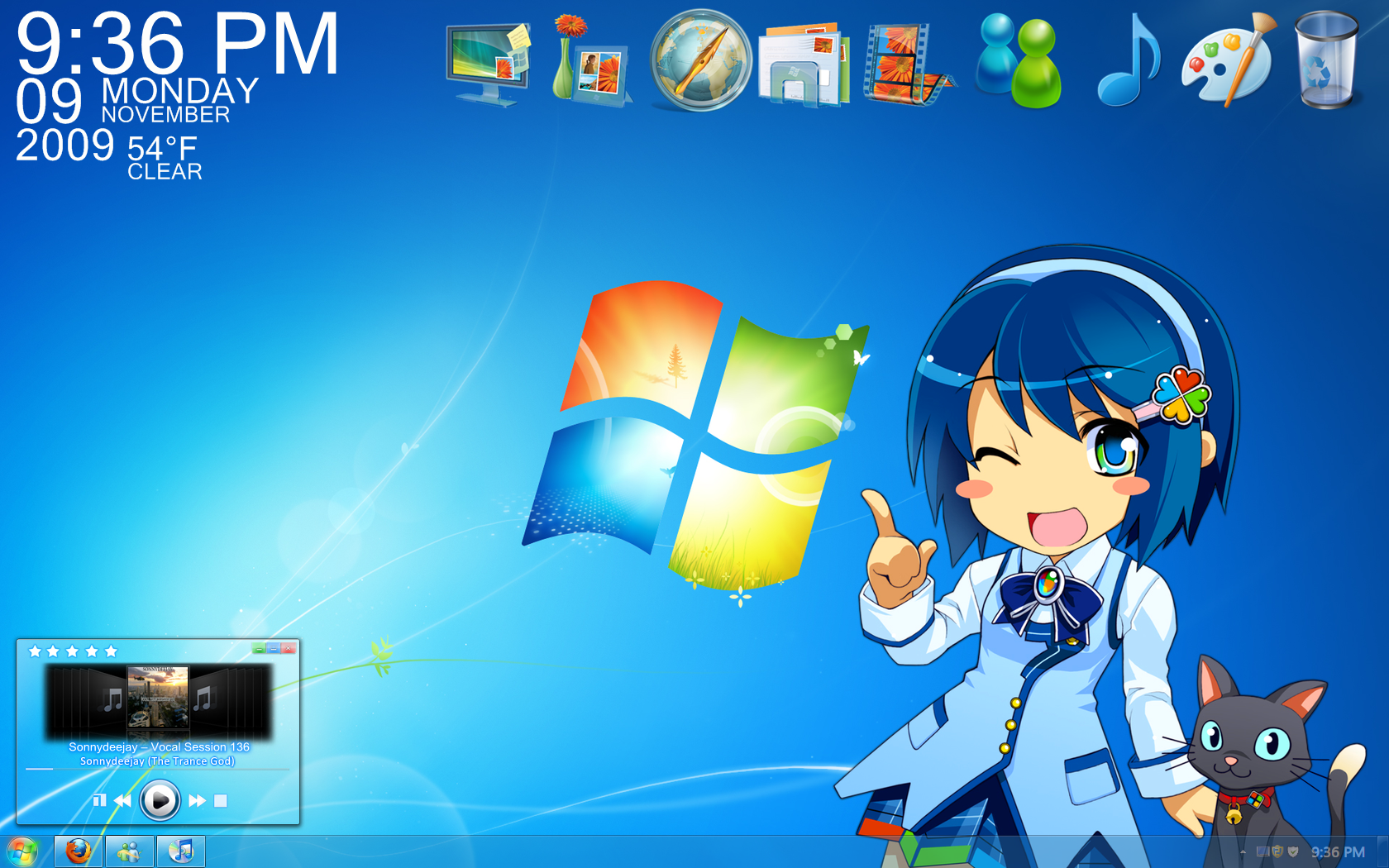Launch the compass browser dock icon

click(700, 60)
